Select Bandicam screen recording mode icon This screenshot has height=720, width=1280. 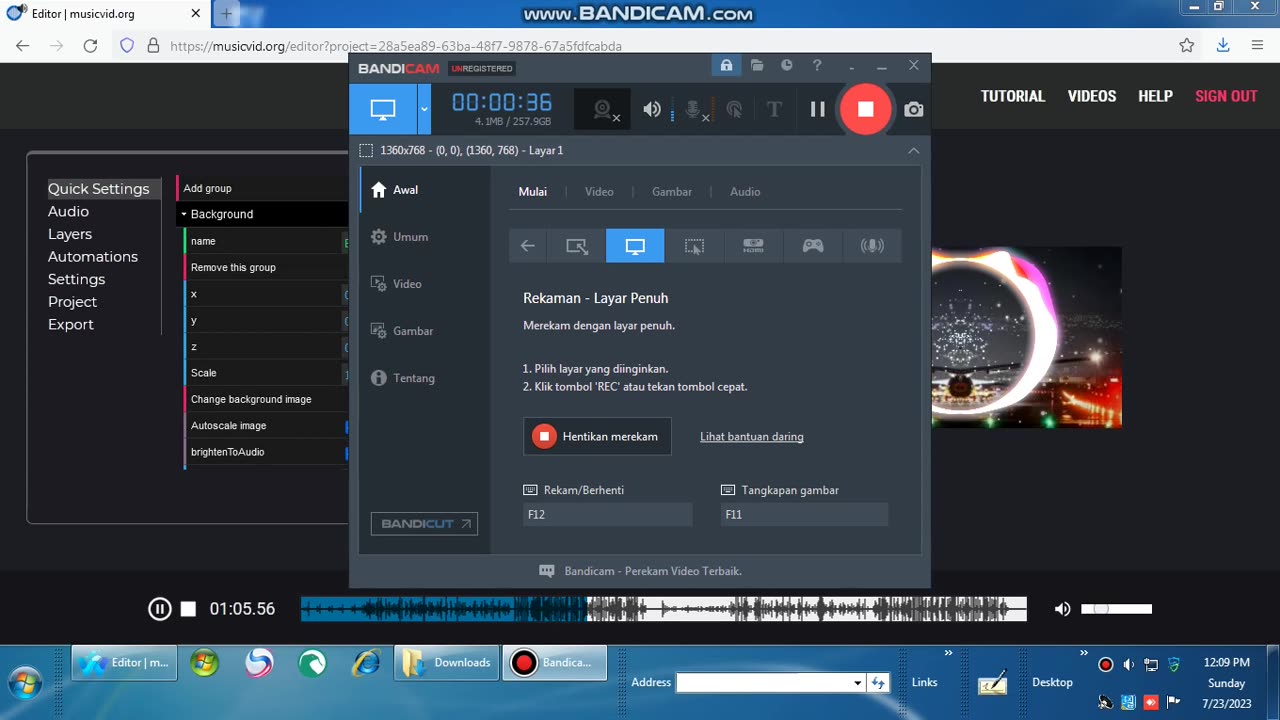(383, 109)
